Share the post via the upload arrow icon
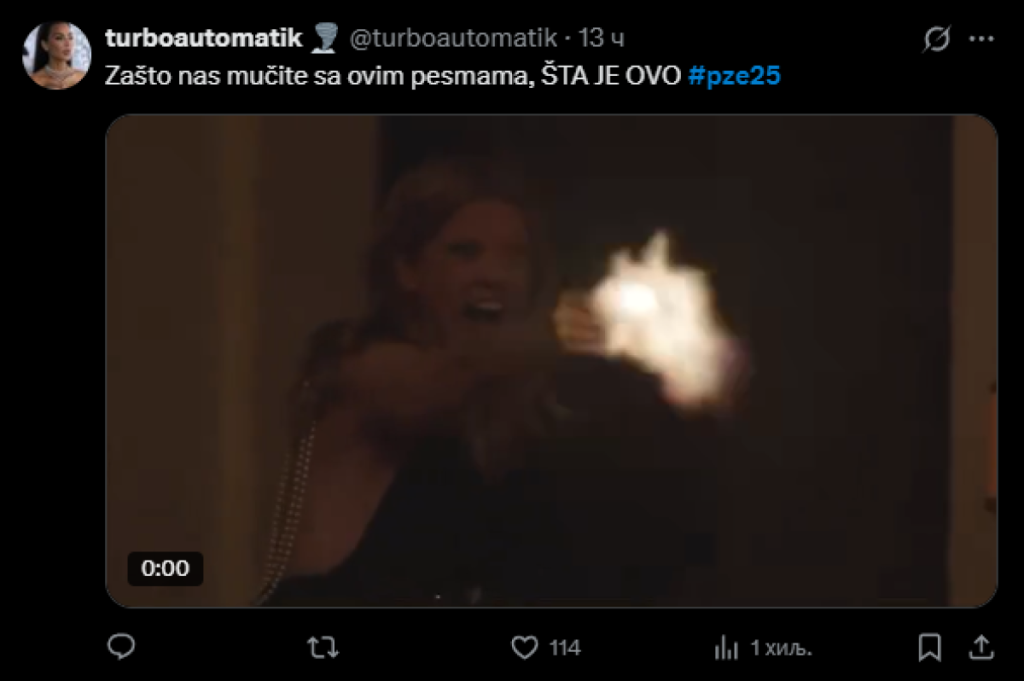Image resolution: width=1024 pixels, height=681 pixels. (x=981, y=647)
